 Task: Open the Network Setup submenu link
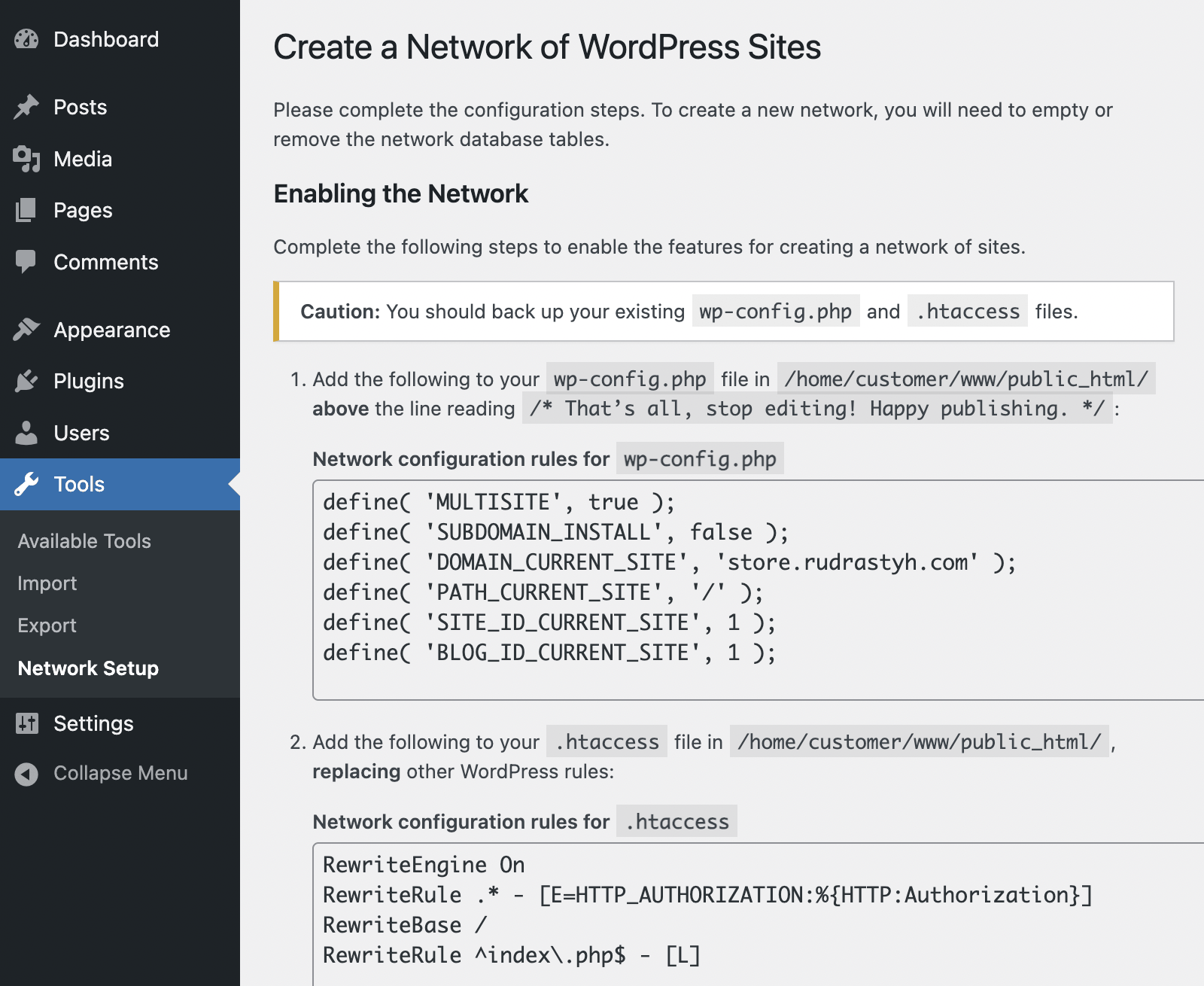[x=88, y=668]
